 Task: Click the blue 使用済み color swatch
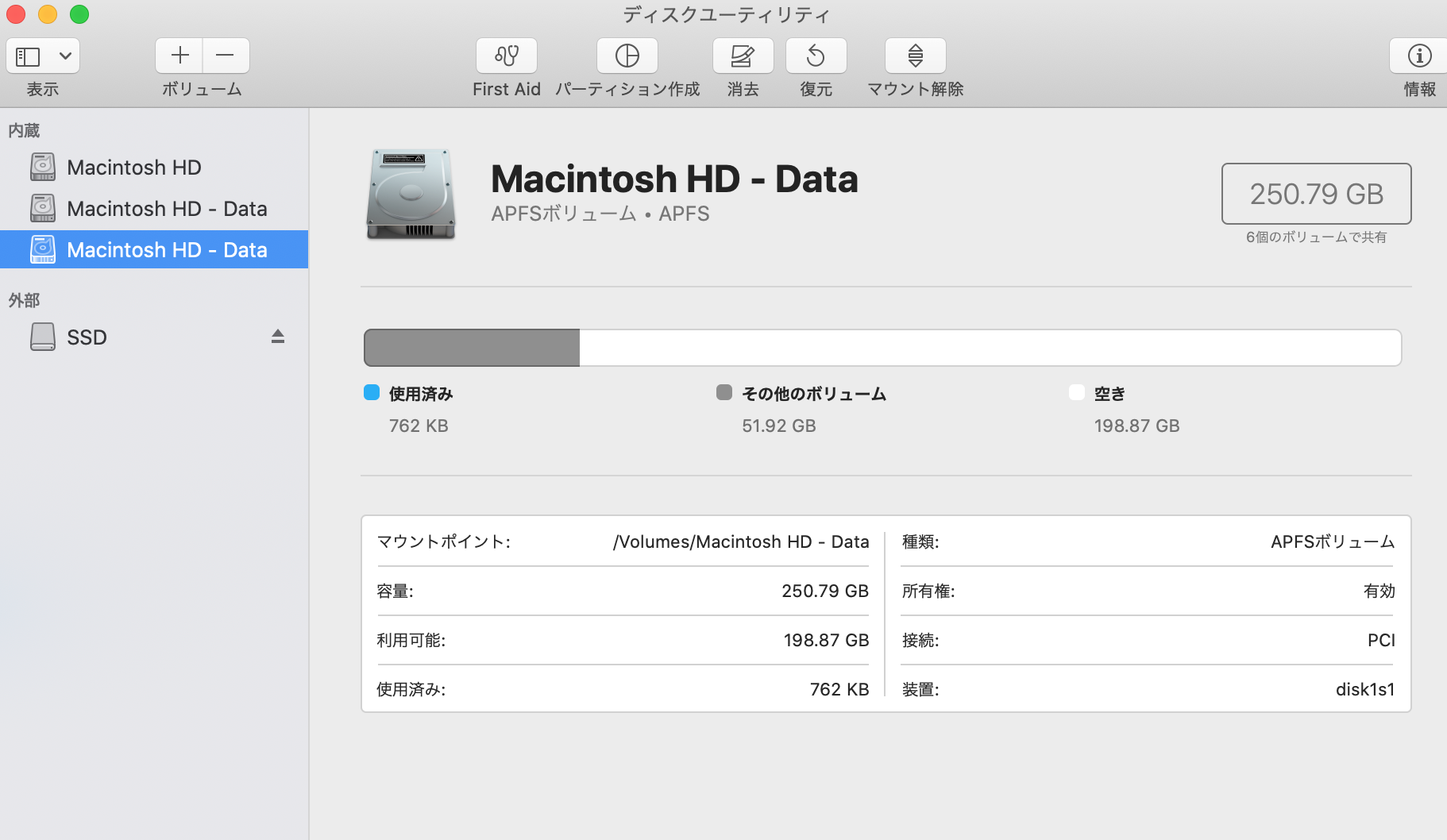372,392
